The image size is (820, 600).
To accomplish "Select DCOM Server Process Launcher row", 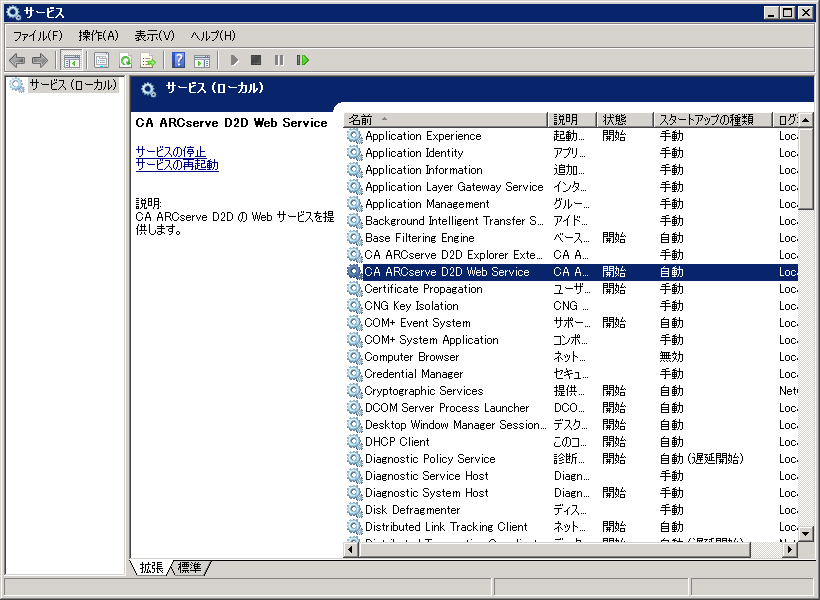I will 571,408.
